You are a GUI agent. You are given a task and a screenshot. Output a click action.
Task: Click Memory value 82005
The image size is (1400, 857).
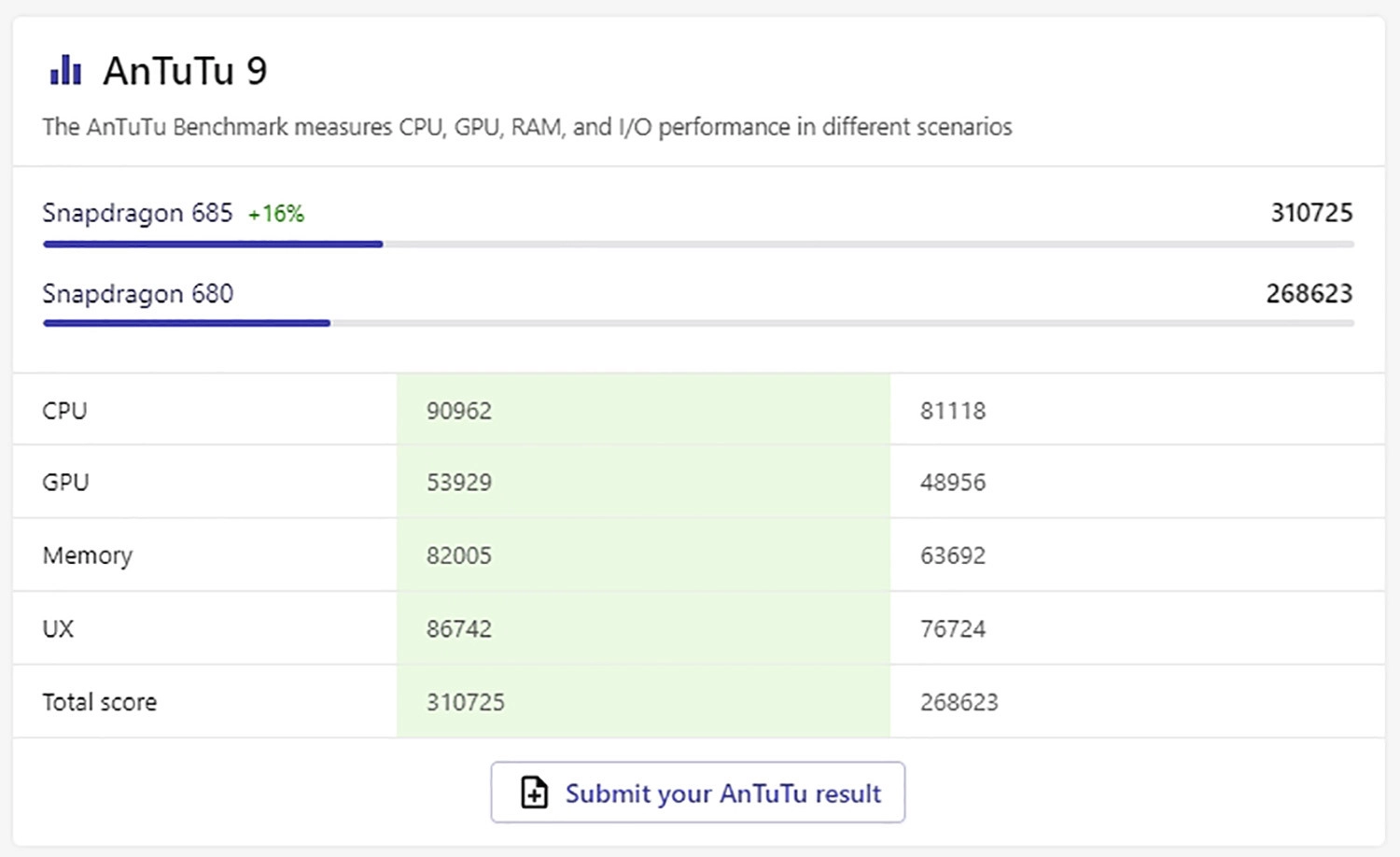(459, 555)
